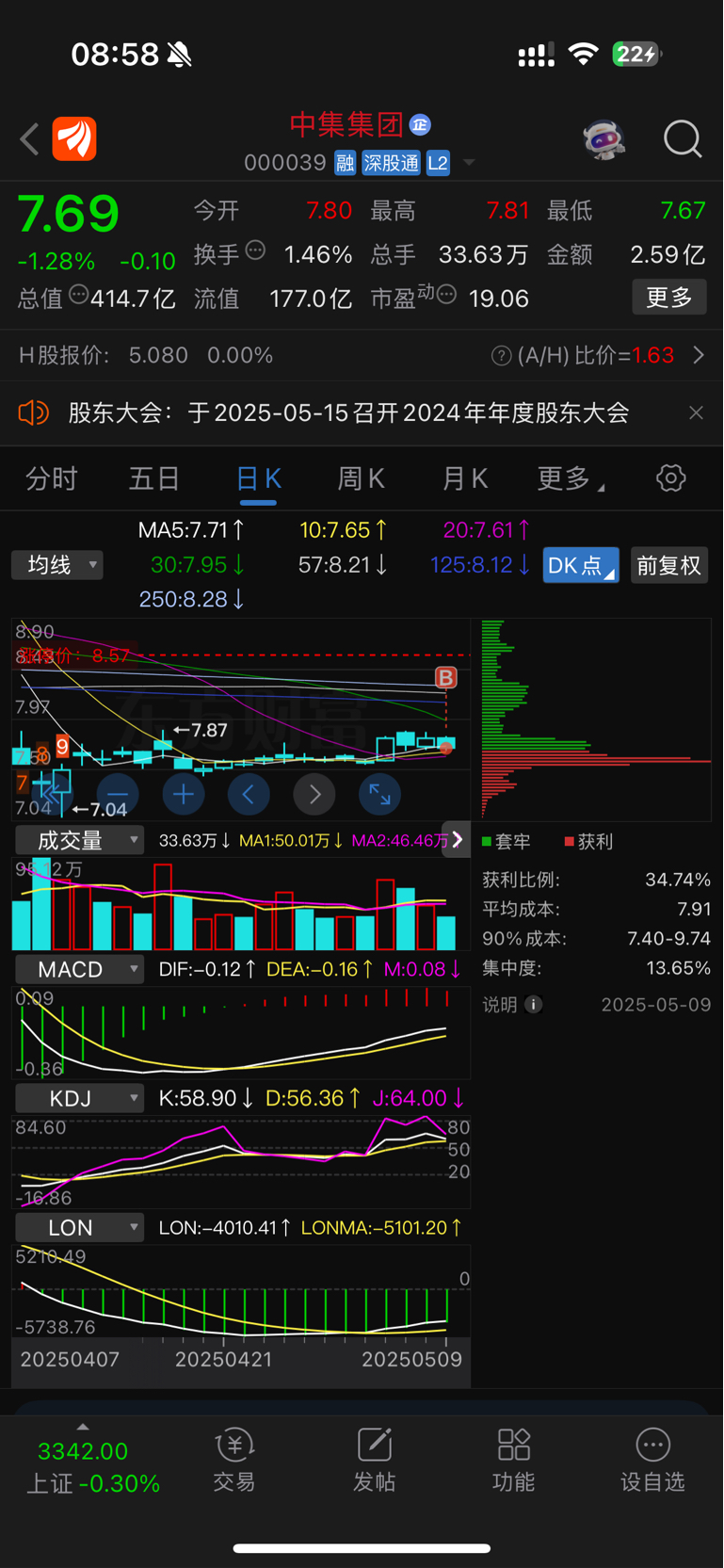The height and width of the screenshot is (1568, 724).
Task: Open the 设自选 watchlist icon
Action: point(652,1462)
